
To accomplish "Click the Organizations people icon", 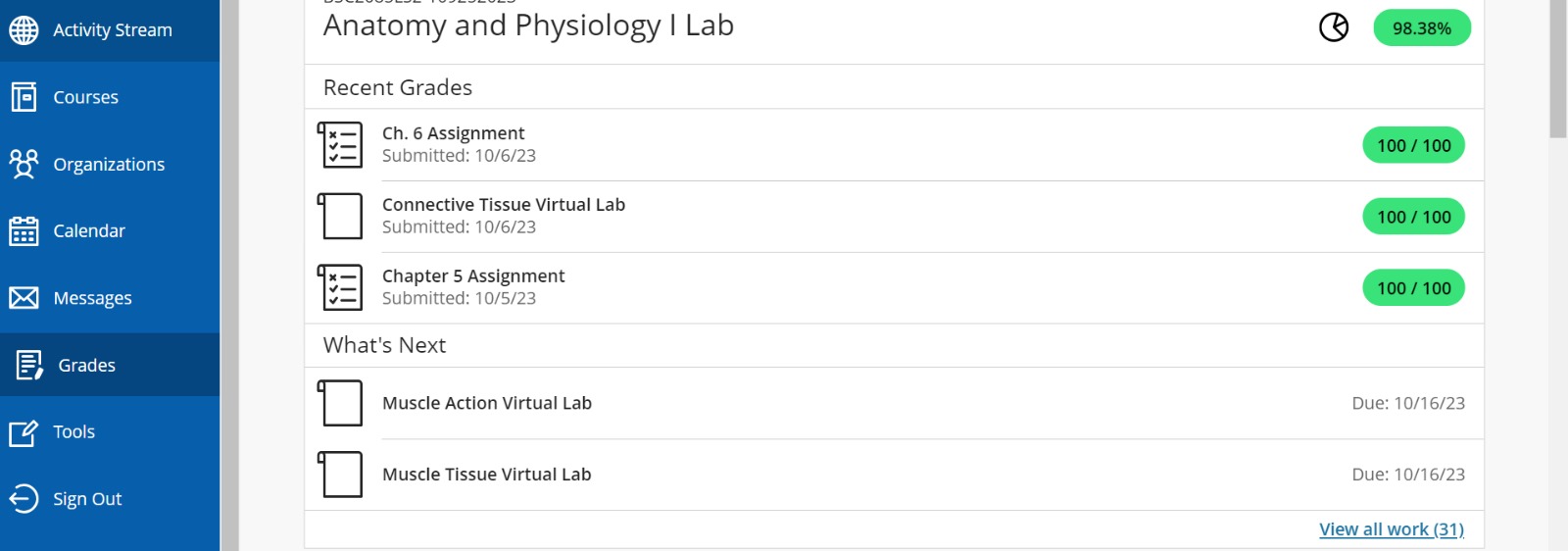I will tap(24, 164).
